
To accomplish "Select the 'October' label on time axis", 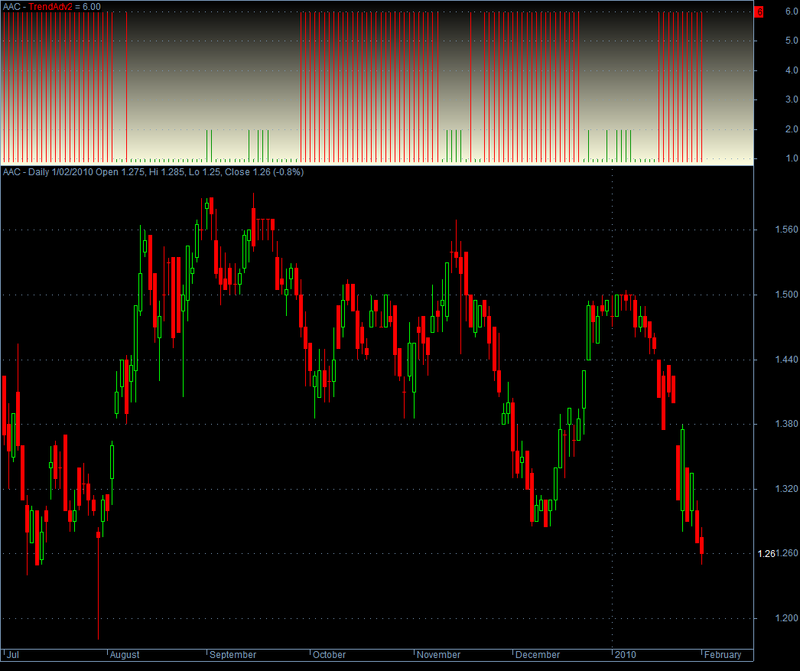I will point(329,655).
